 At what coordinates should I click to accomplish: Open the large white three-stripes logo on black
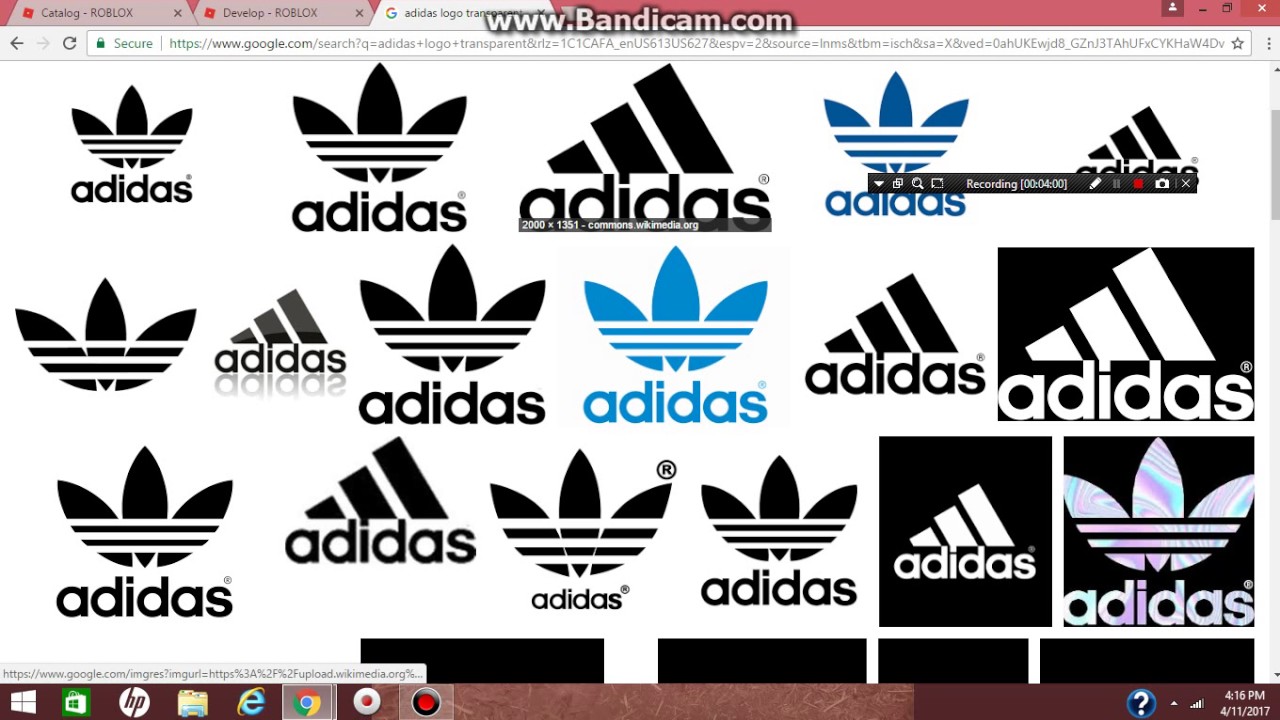(x=1125, y=334)
